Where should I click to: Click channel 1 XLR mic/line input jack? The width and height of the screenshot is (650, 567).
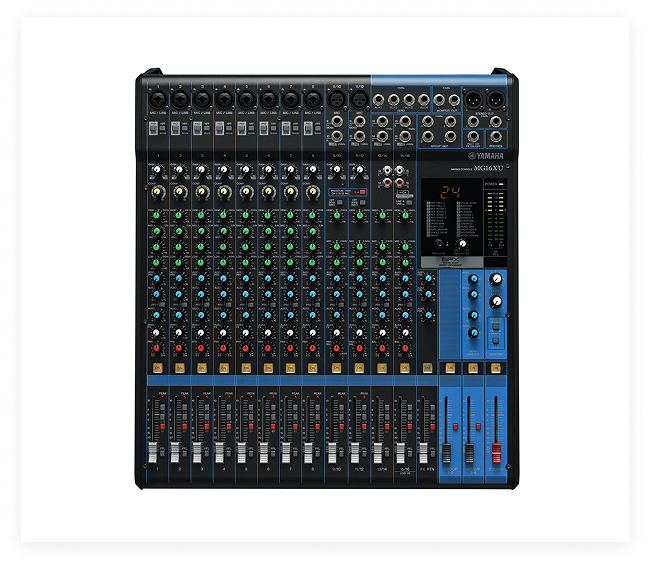157,100
